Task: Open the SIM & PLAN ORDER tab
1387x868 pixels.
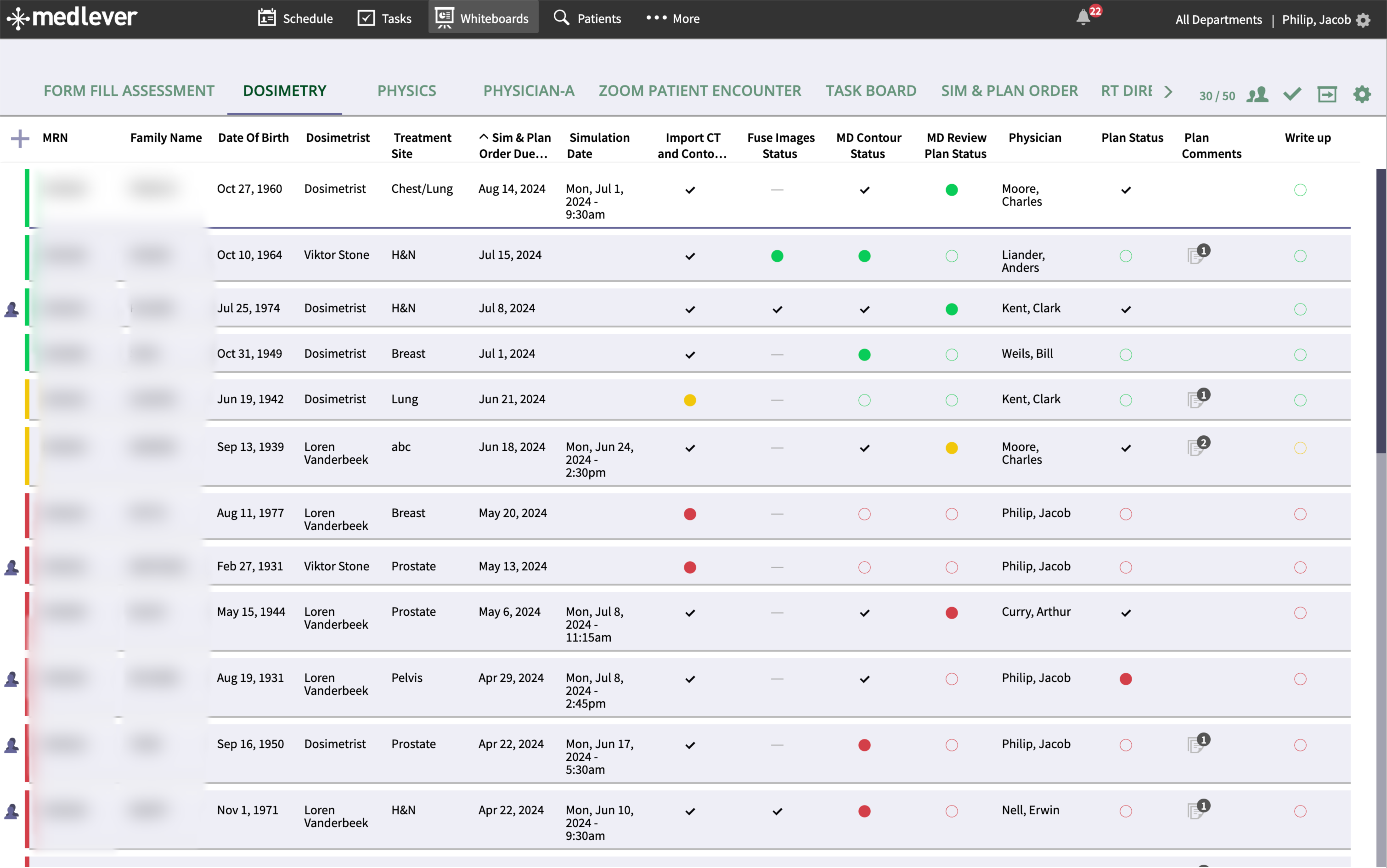Action: pyautogui.click(x=1009, y=91)
